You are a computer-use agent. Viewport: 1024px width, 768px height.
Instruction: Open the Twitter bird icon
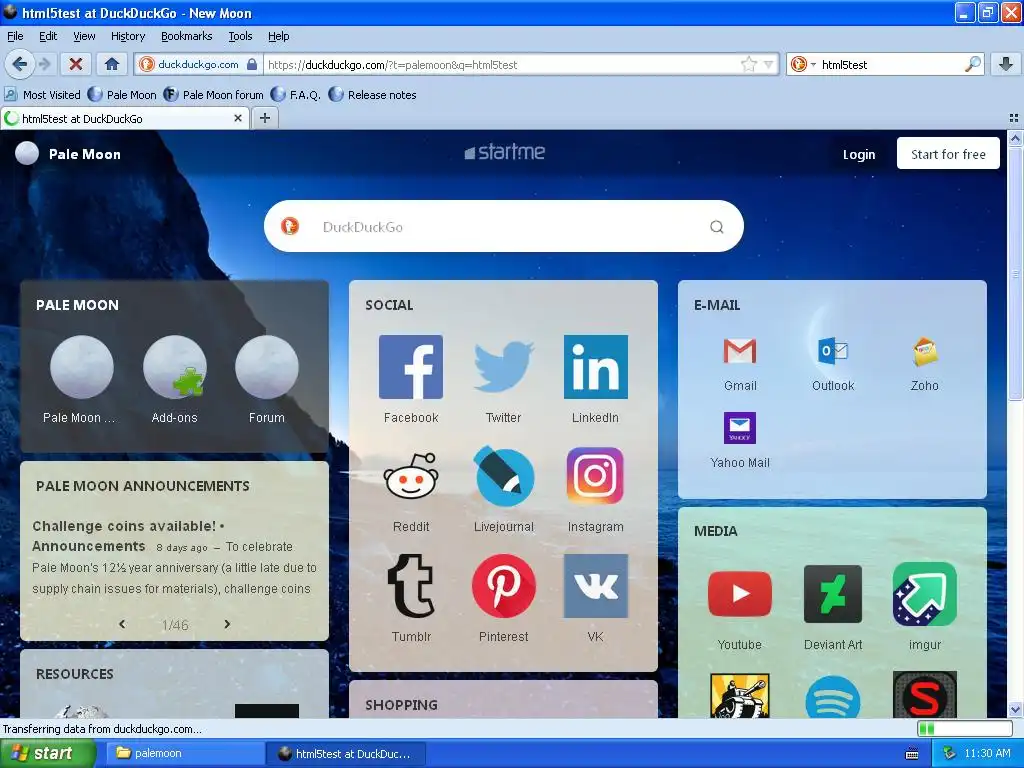[504, 367]
